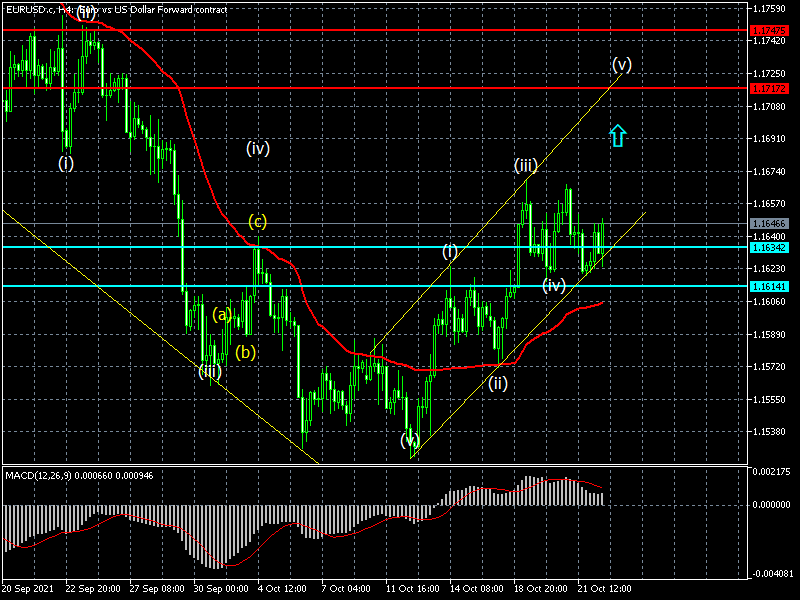This screenshot has height=600, width=800.
Task: Click the 20 Sep 2021 date label
Action: 28,590
